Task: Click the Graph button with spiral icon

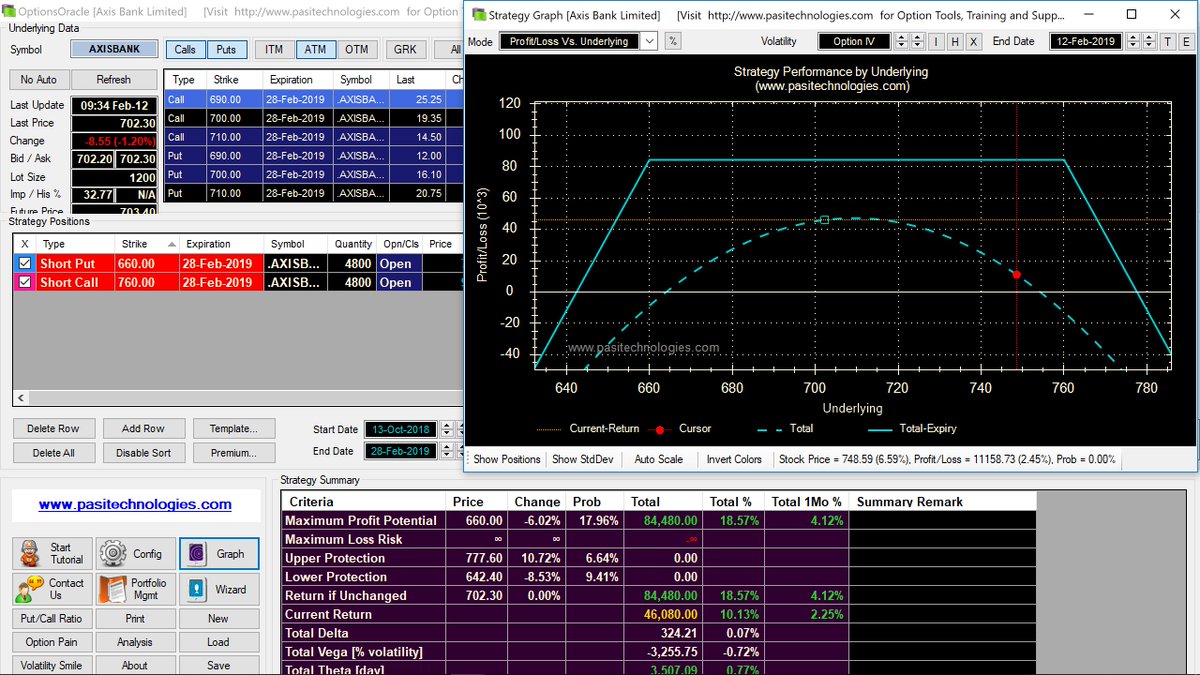Action: [219, 553]
